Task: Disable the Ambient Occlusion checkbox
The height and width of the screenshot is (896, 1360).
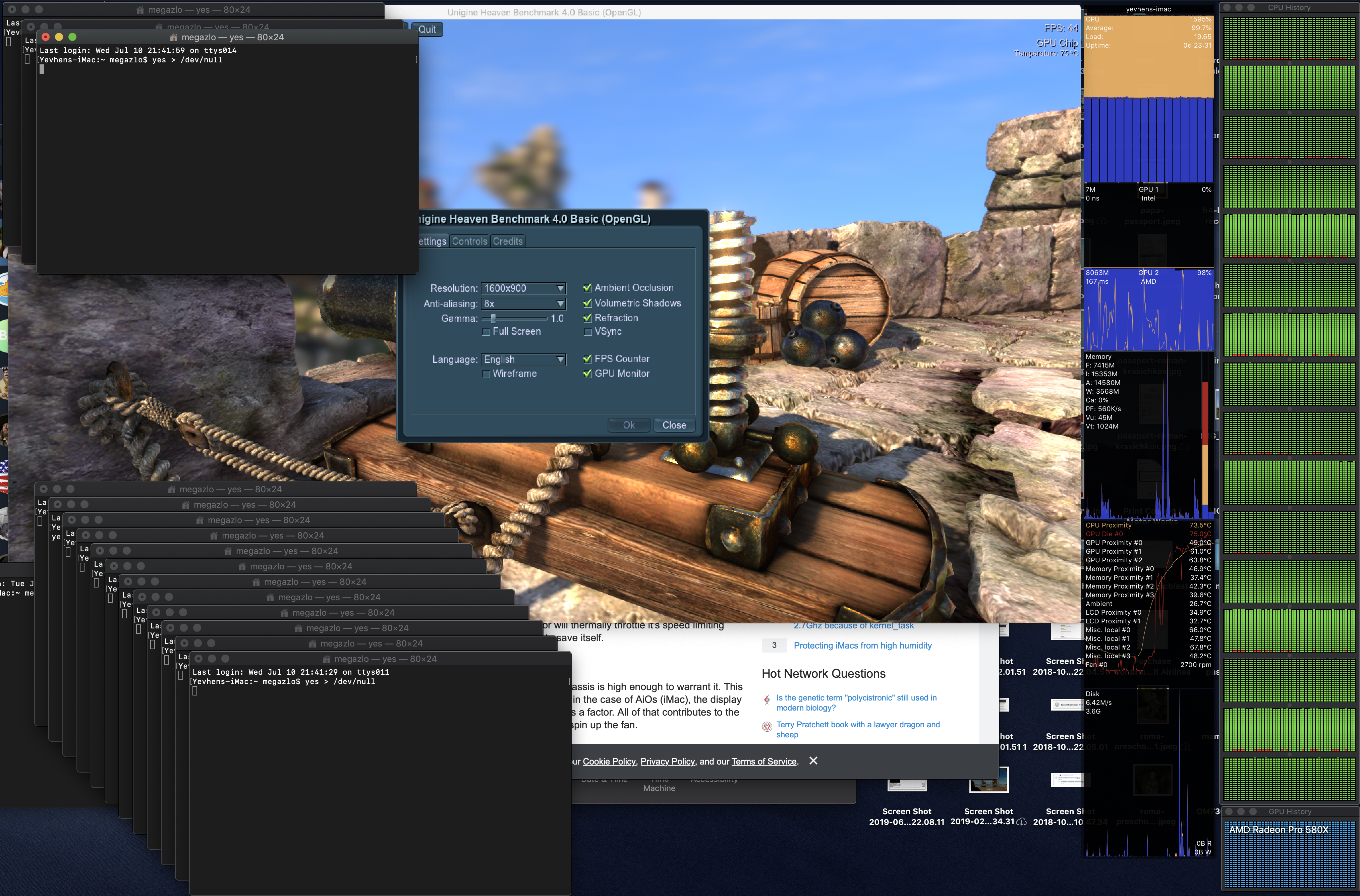Action: click(587, 288)
